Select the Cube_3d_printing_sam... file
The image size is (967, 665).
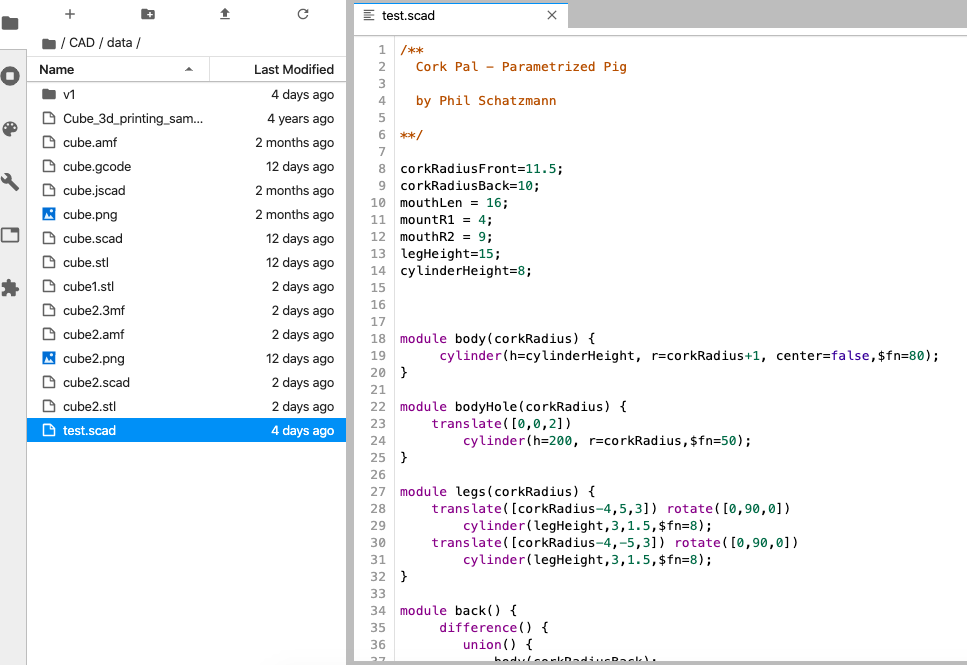coord(186,118)
